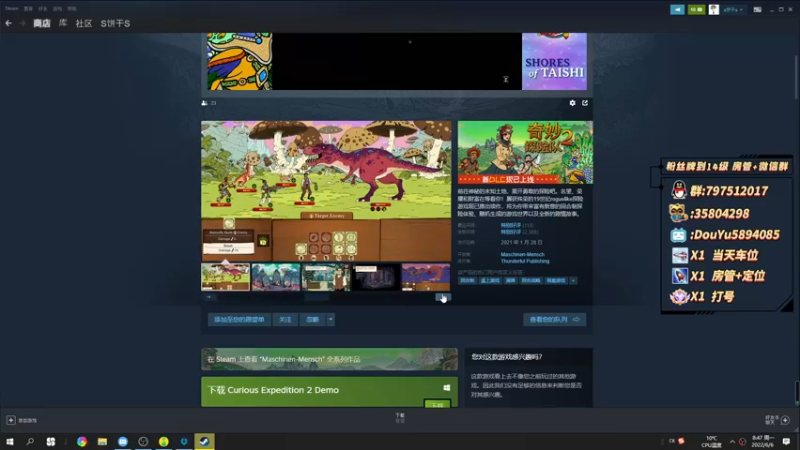Screen dimensions: 800x450
Task: Go back with the left arrow
Action: point(8,23)
